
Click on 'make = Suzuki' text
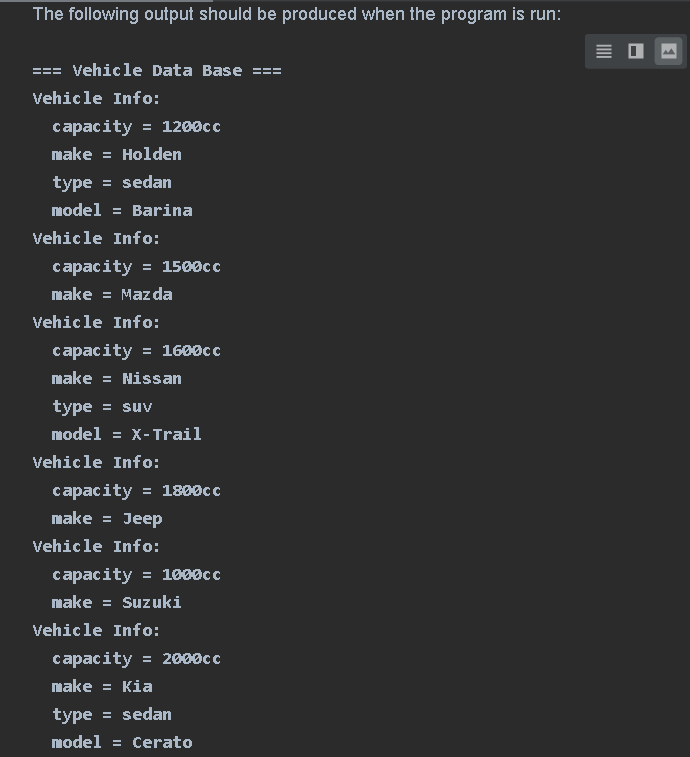coord(117,602)
